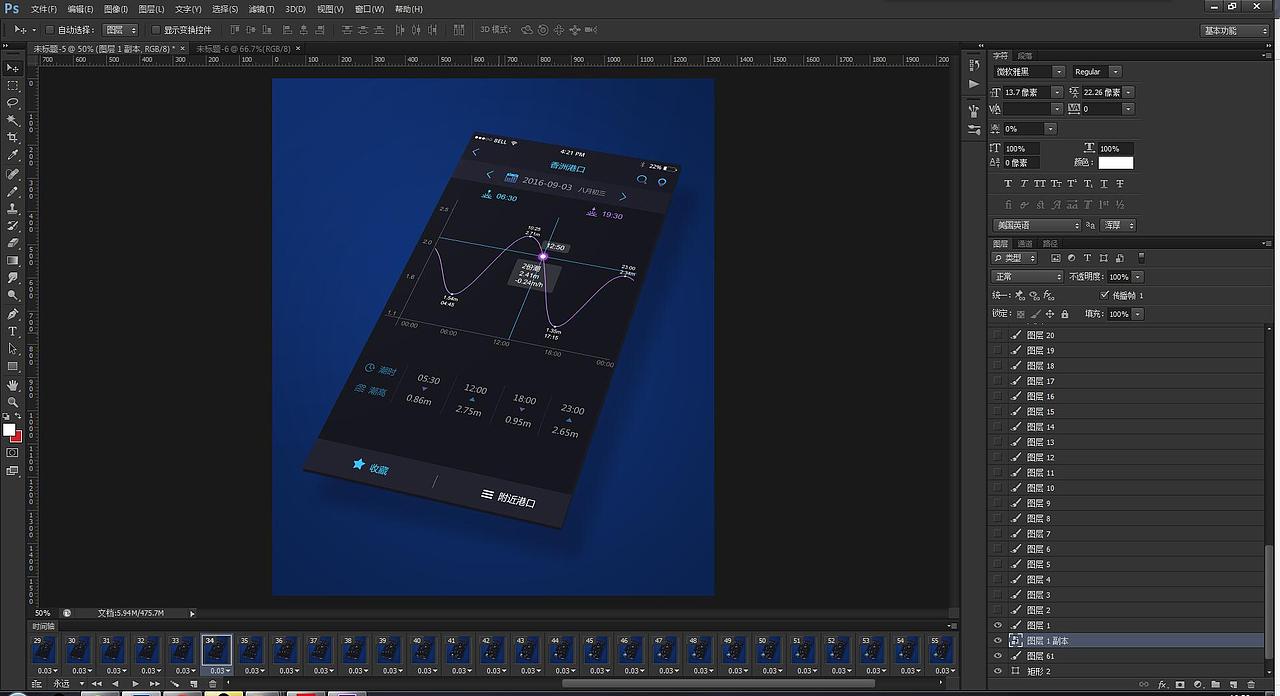
Task: Hide layer 图层 61 eye icon
Action: point(997,656)
